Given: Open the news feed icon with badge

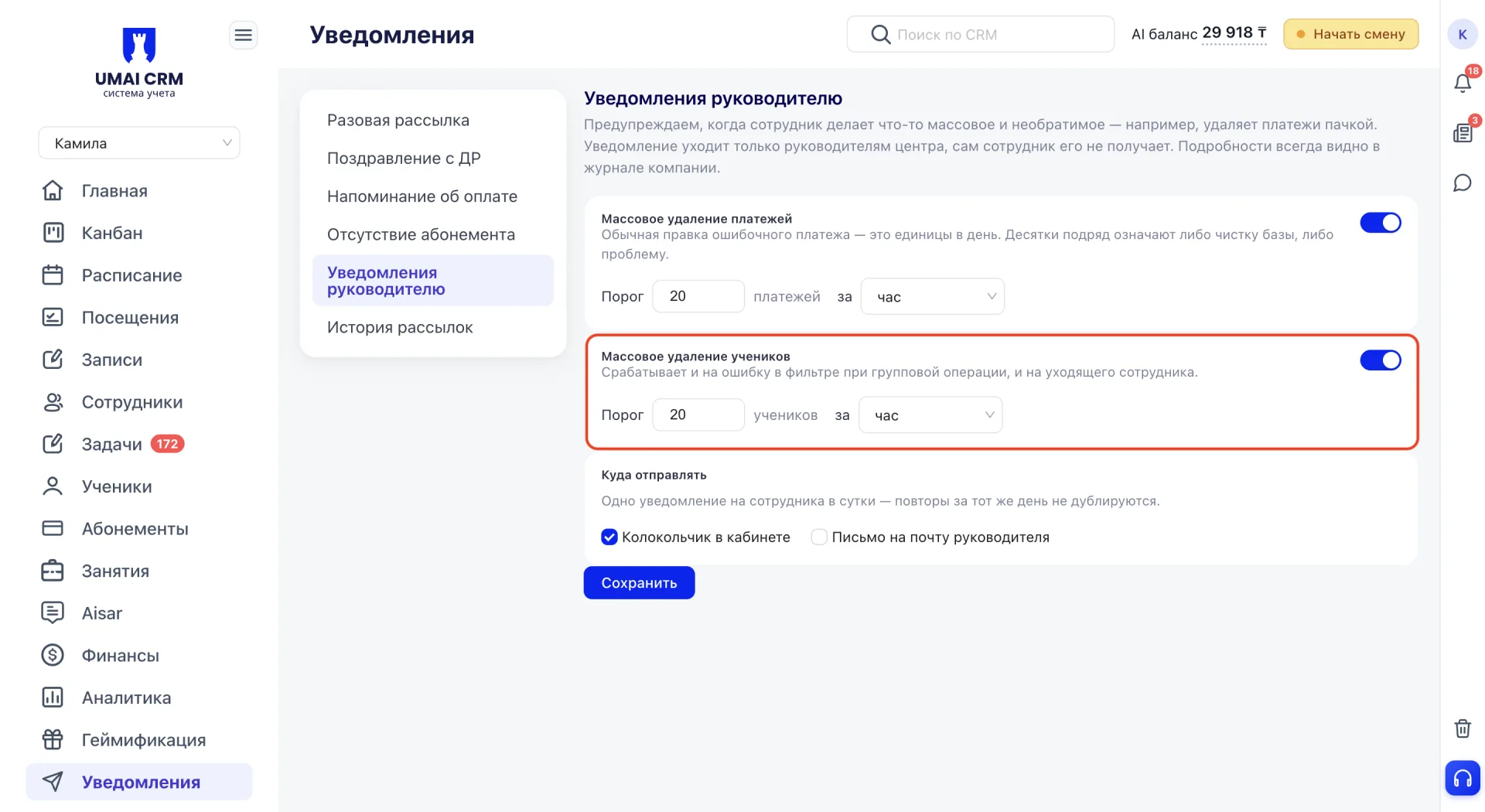Looking at the screenshot, I should click(1462, 133).
